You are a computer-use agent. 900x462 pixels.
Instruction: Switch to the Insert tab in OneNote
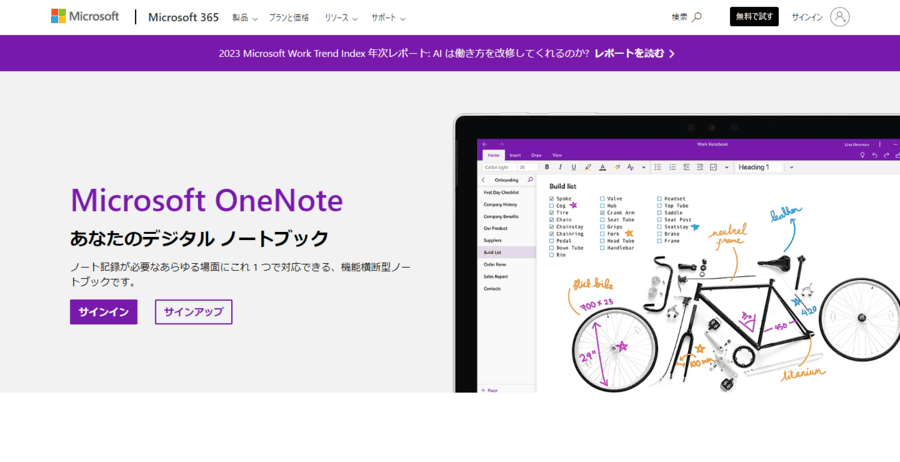tap(515, 155)
